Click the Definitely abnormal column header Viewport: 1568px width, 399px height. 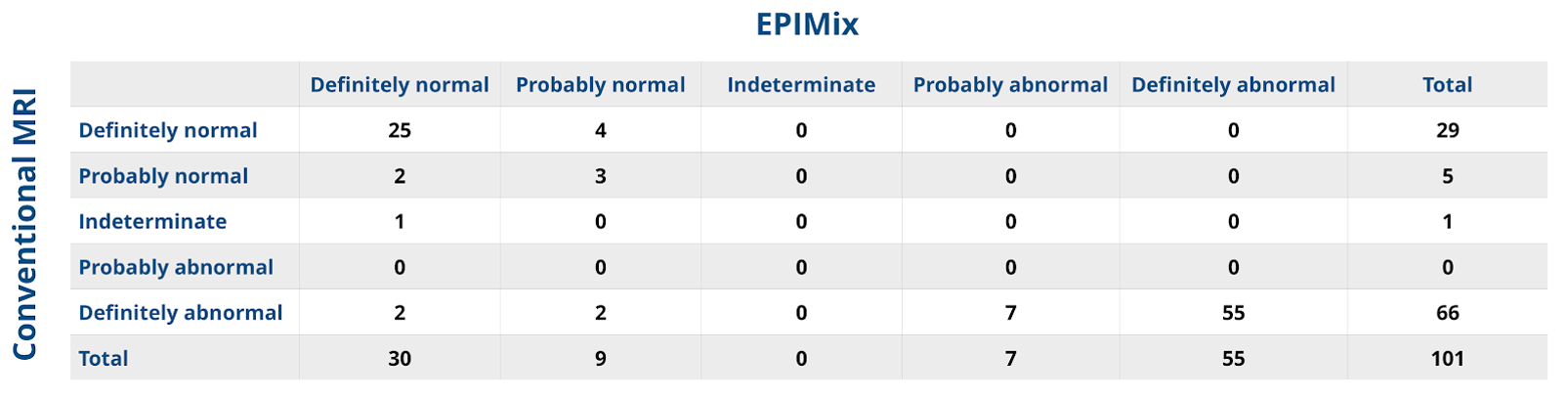tap(1233, 85)
